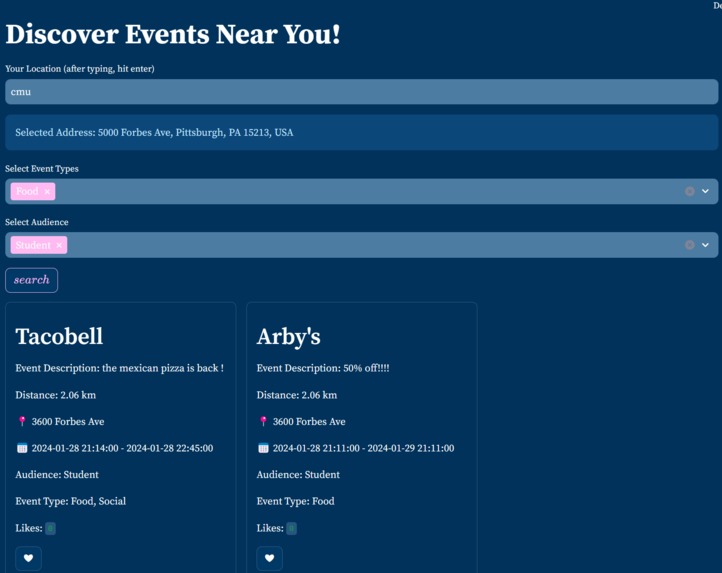Click 'Distance: 2.06 km' on Tacobell card
This screenshot has width=722, height=573.
point(56,395)
